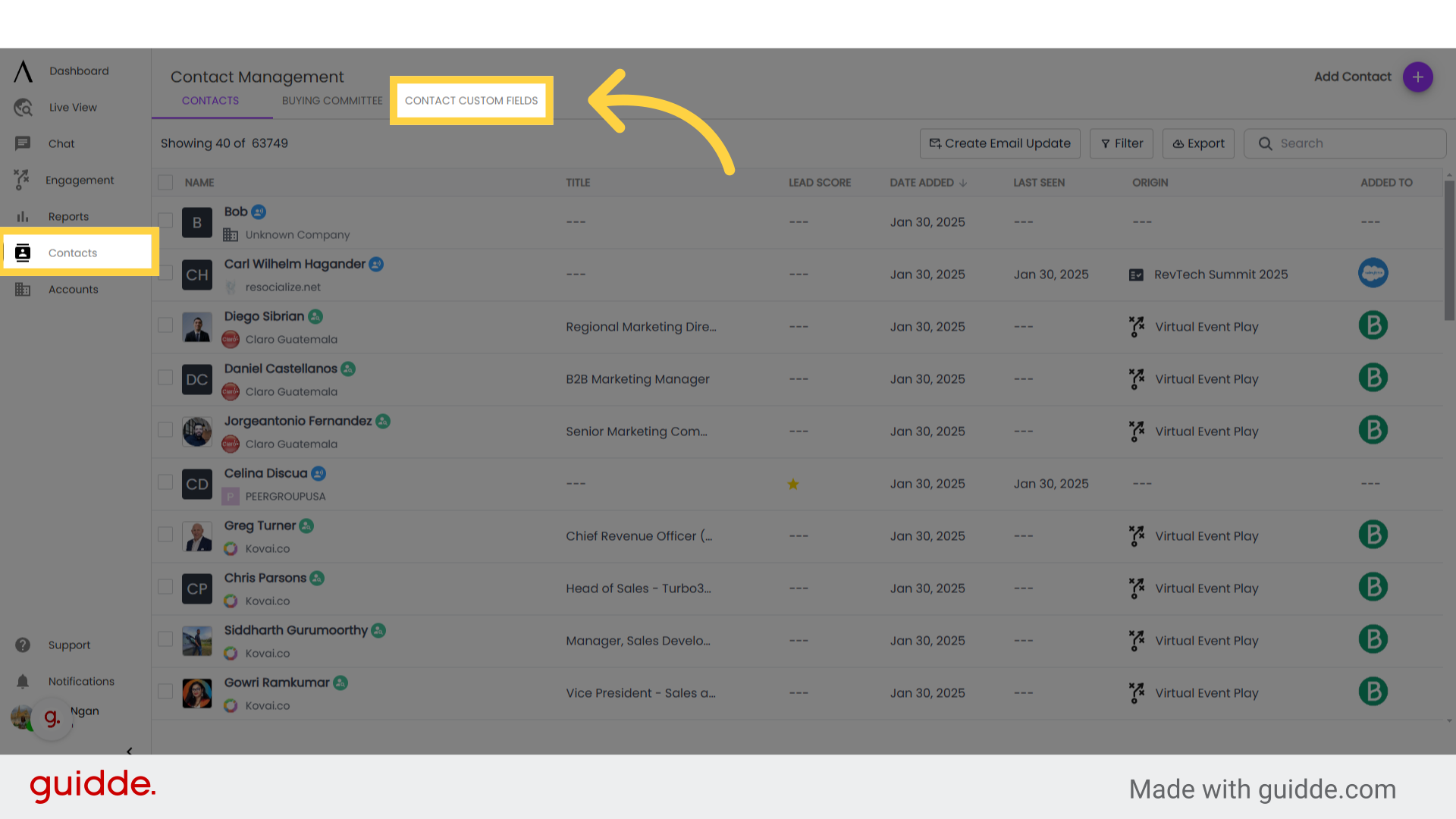Click the Virtual Event Play icon in Greg Turner's row
Viewport: 1456px width, 819px height.
click(1136, 536)
